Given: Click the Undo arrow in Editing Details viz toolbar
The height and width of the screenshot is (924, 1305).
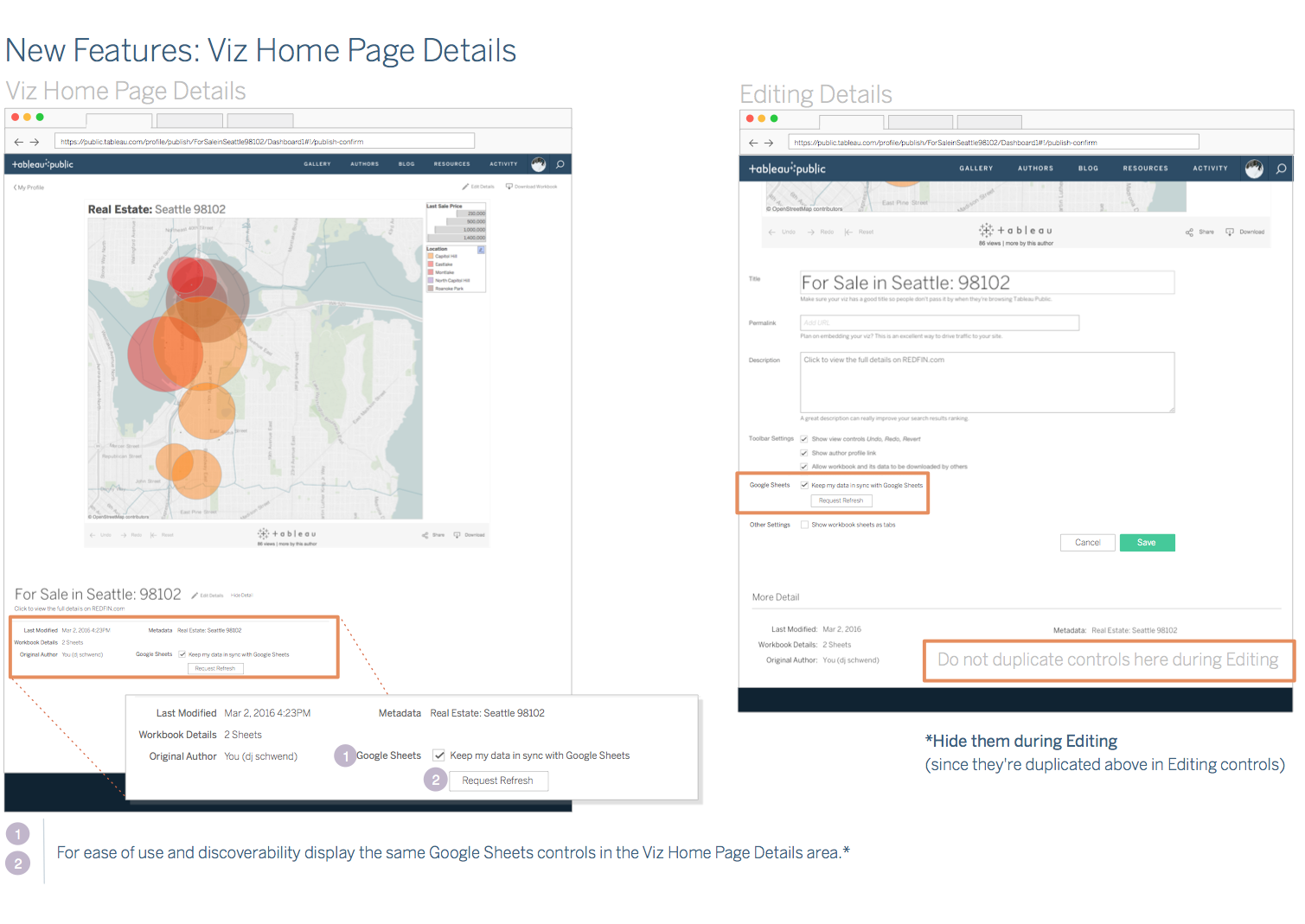Looking at the screenshot, I should point(772,232).
